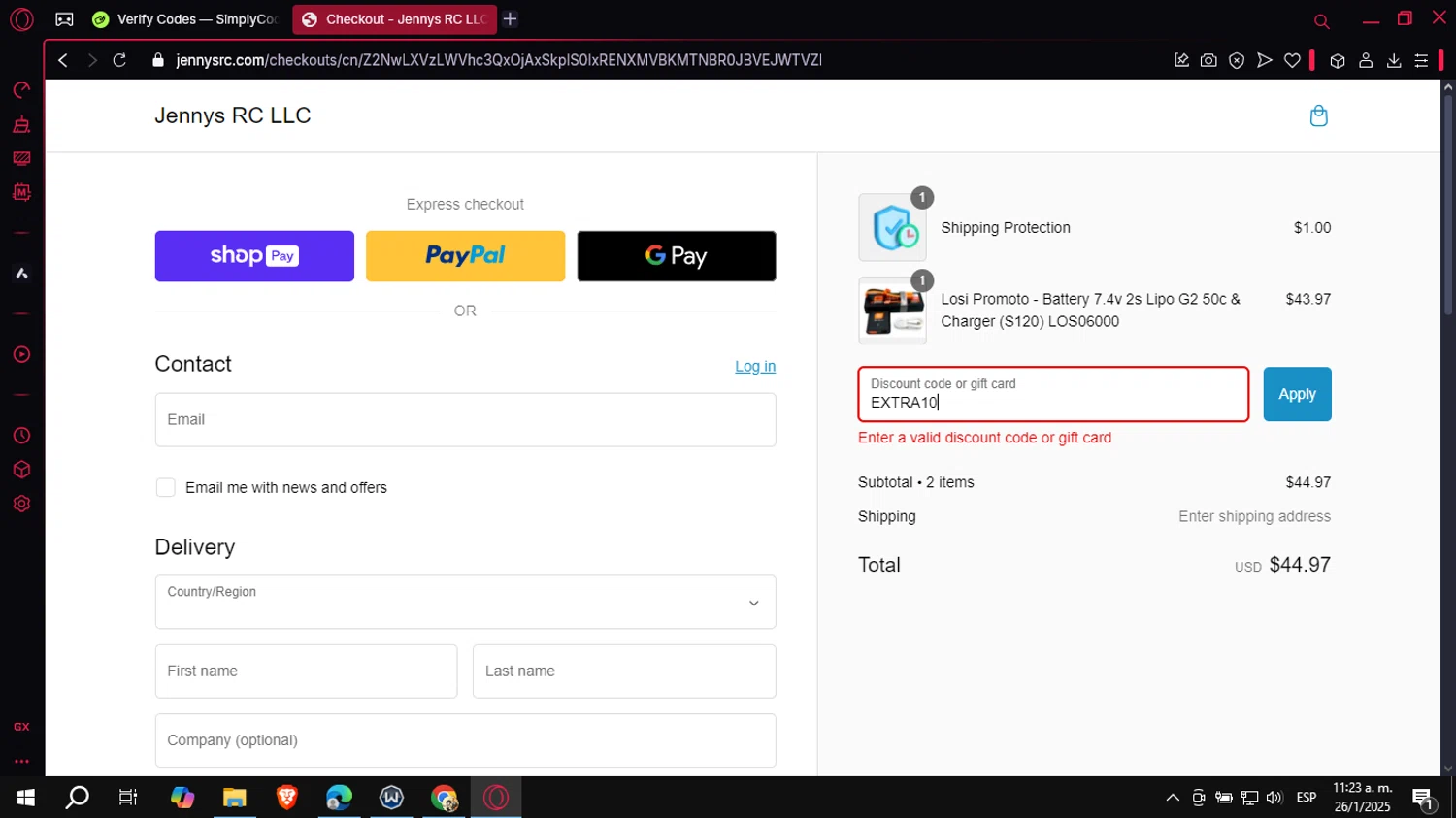Viewport: 1456px width, 818px height.
Task: Open the Player icon in the sidebar
Action: (x=21, y=354)
